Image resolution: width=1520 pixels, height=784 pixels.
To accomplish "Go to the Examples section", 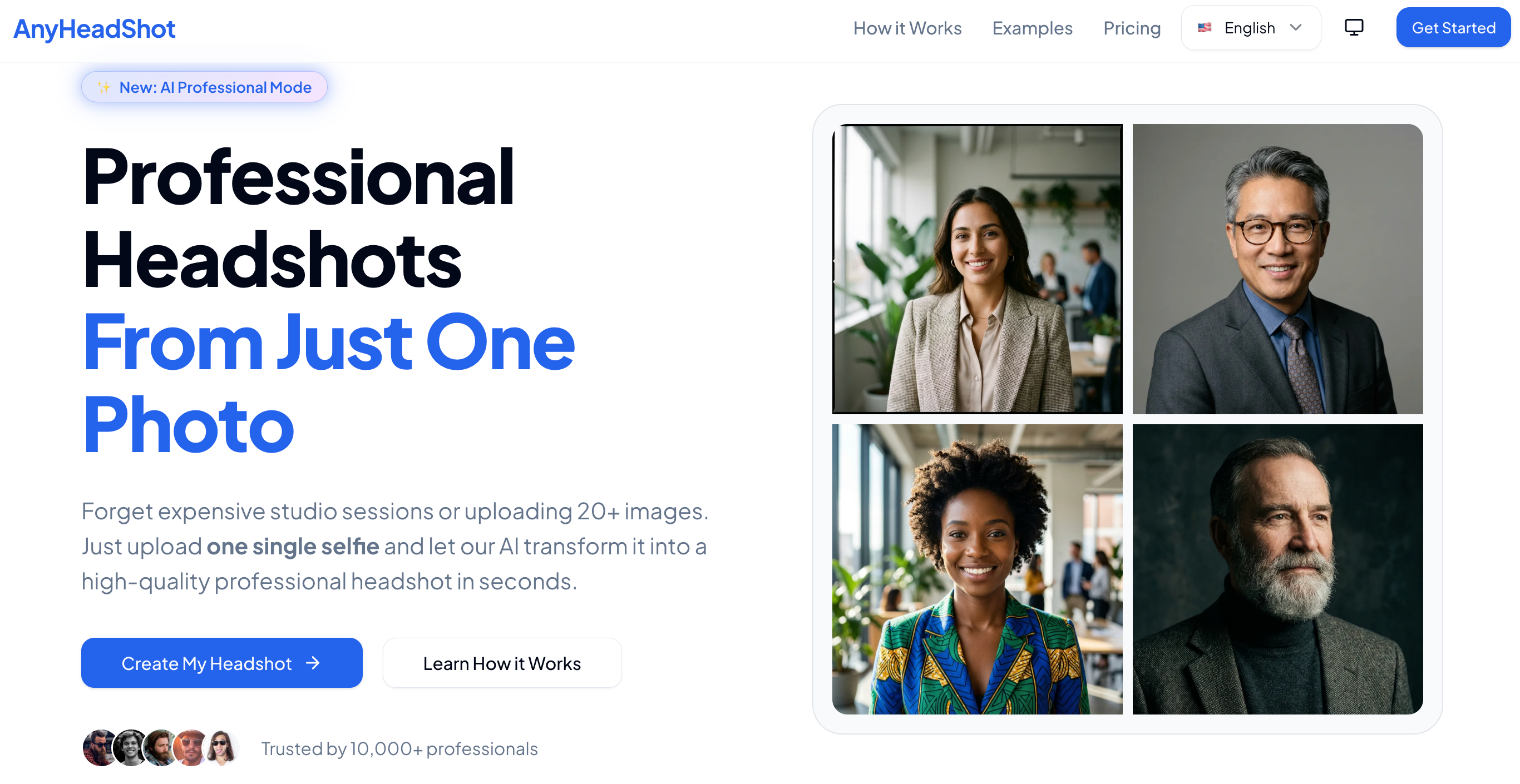I will 1032,28.
